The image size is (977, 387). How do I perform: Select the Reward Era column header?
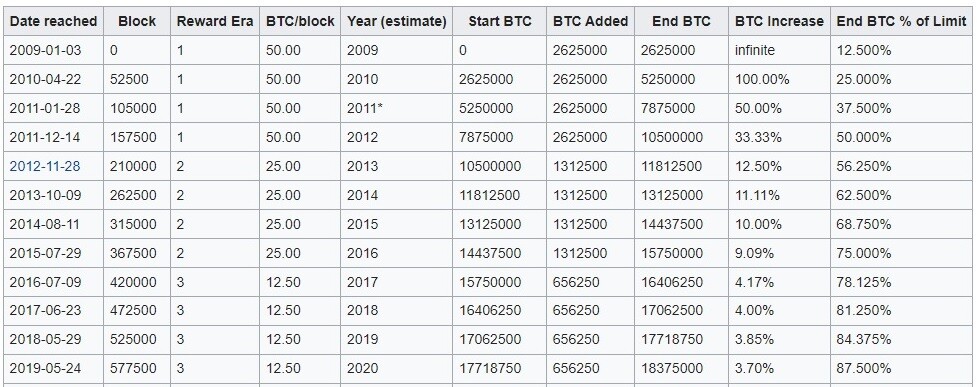pyautogui.click(x=215, y=21)
